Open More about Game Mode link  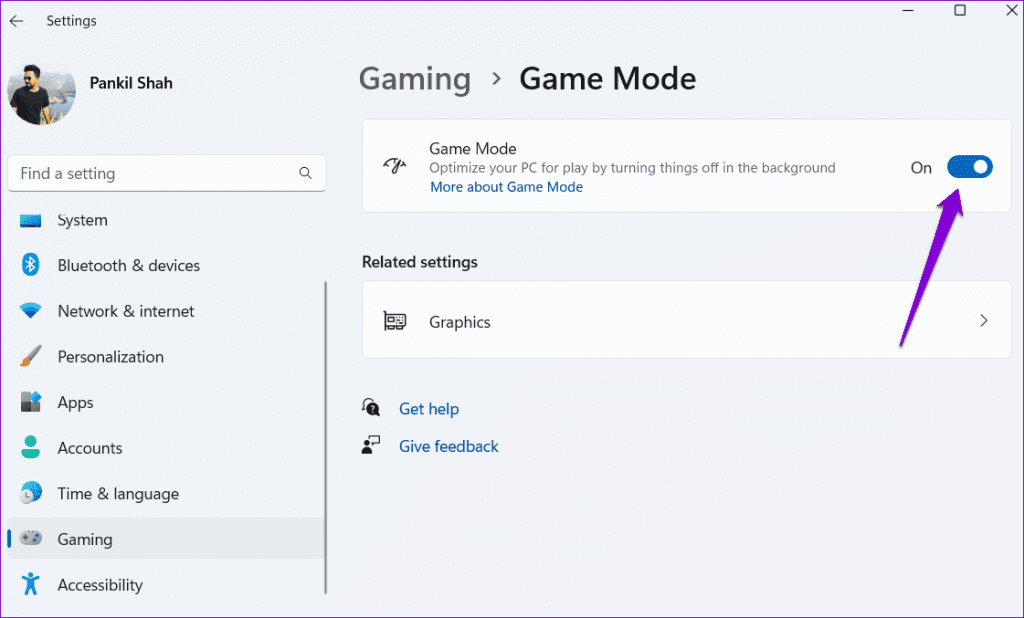pyautogui.click(x=506, y=187)
